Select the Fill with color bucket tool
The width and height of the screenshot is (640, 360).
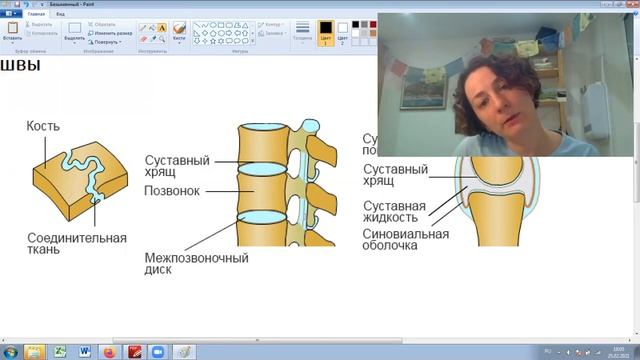152,28
